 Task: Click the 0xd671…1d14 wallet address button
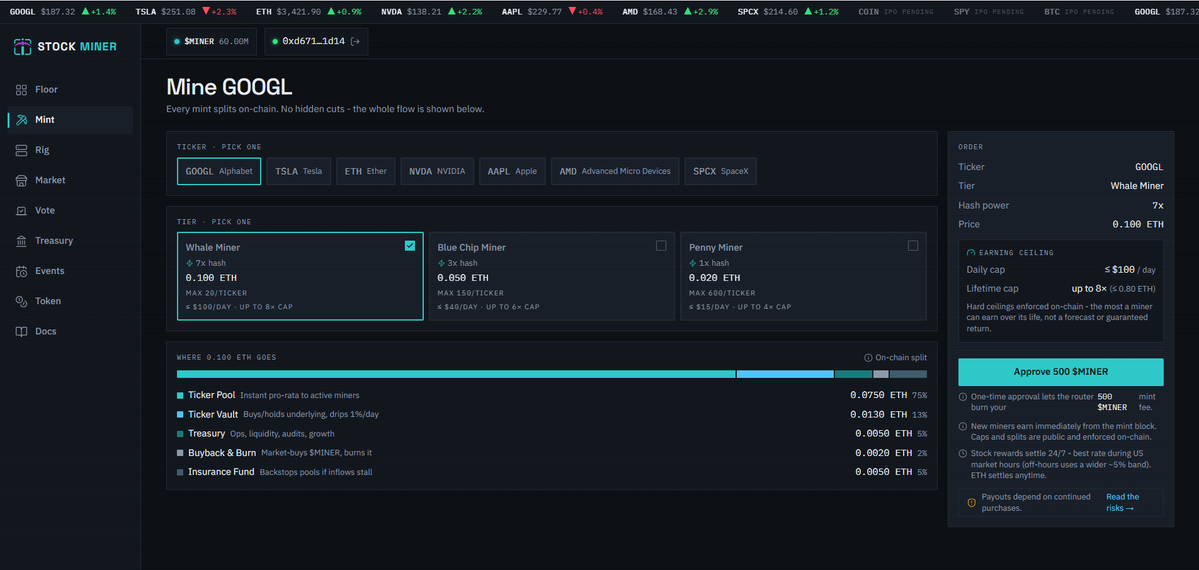point(317,42)
